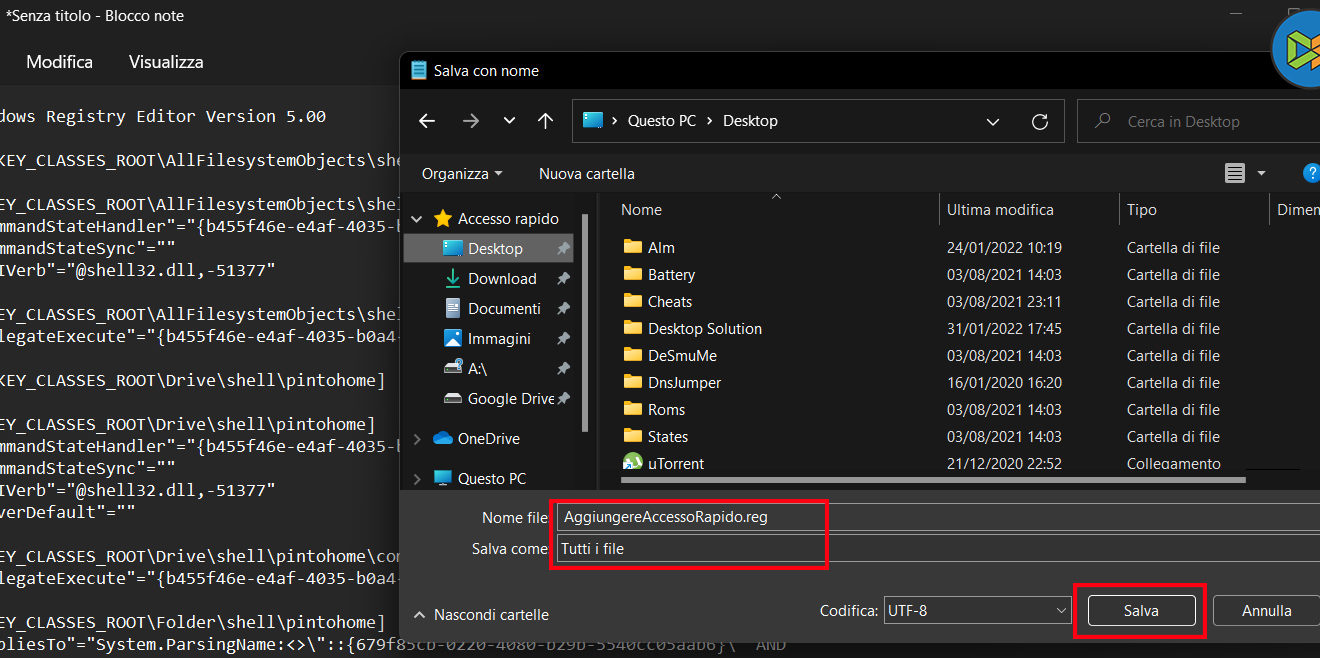Click the Up one level arrow
This screenshot has height=658, width=1320.
[545, 121]
